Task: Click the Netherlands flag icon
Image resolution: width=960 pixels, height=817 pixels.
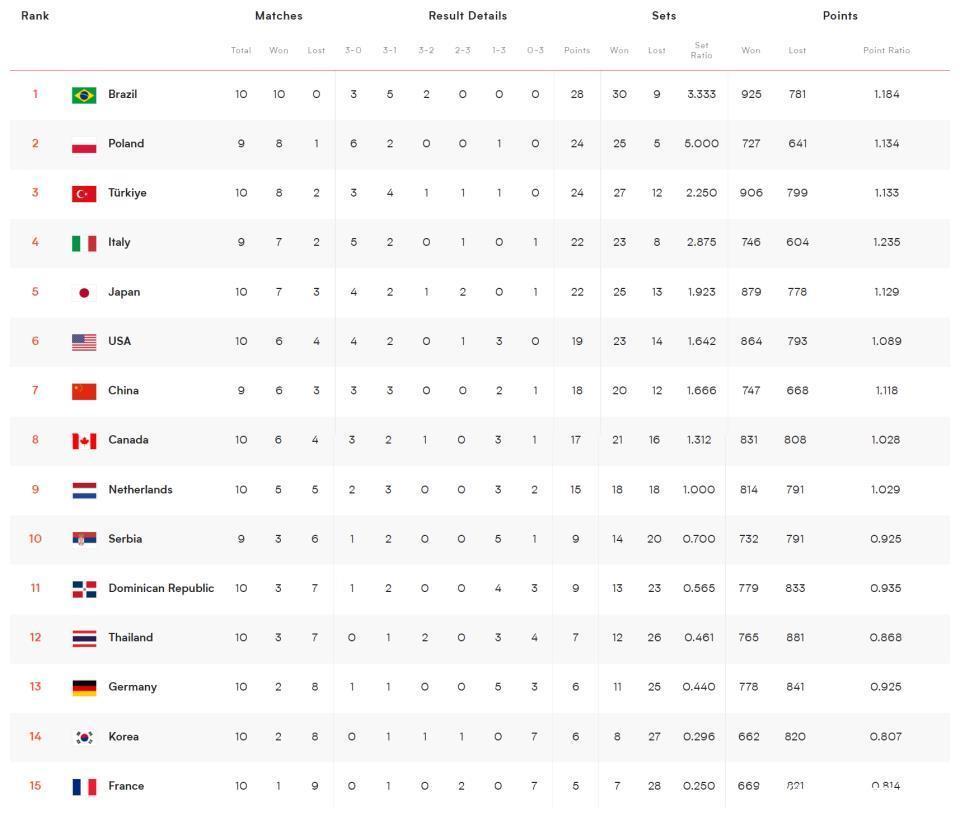Action: click(x=84, y=490)
